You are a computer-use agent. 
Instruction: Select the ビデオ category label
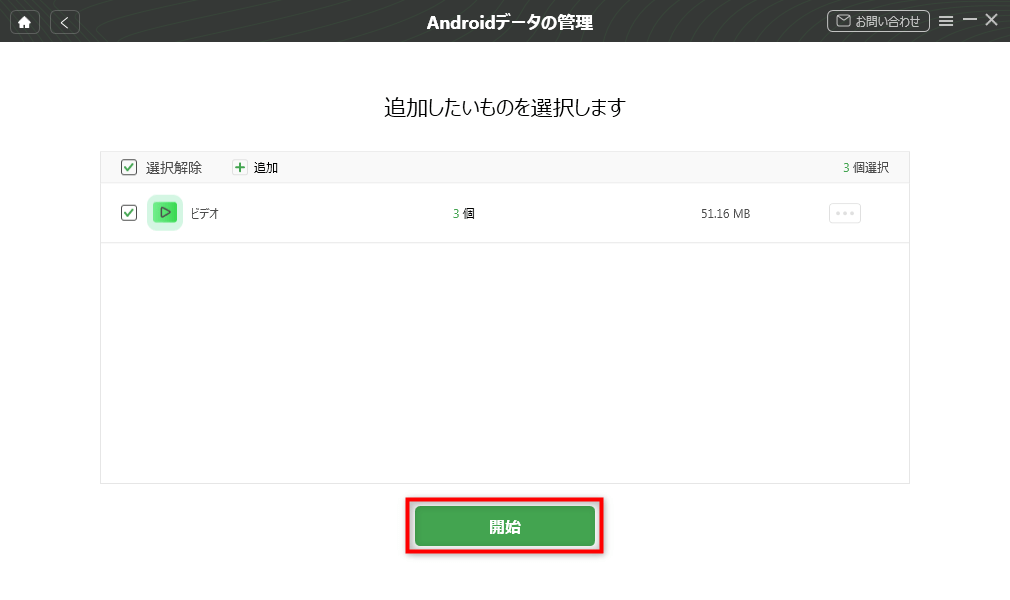click(205, 213)
